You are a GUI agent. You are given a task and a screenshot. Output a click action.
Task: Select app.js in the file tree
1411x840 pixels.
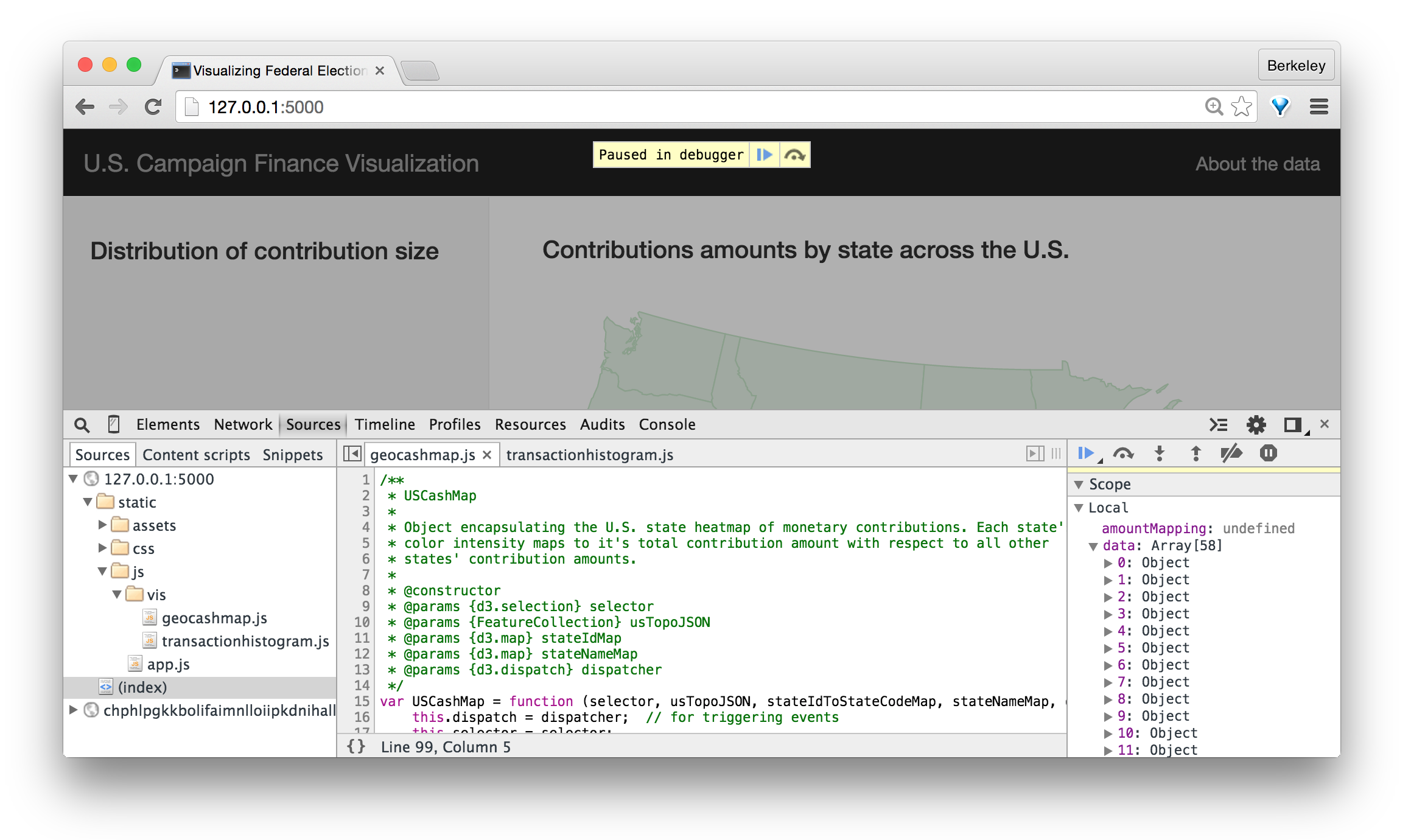[x=168, y=664]
